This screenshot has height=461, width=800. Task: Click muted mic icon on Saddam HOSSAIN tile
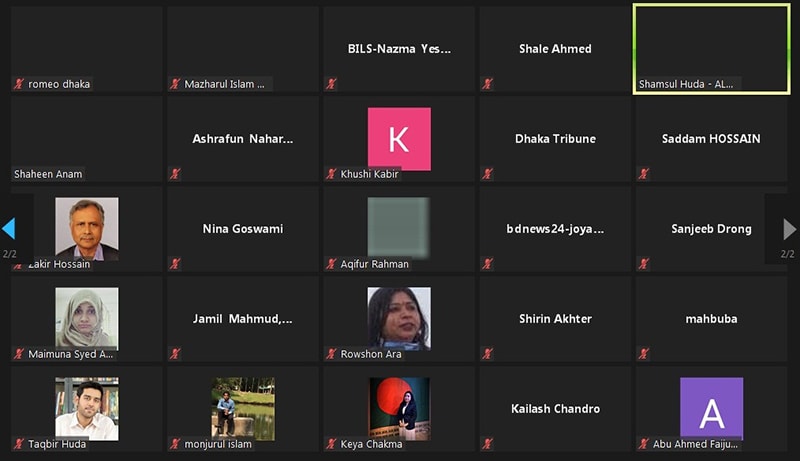tap(643, 174)
